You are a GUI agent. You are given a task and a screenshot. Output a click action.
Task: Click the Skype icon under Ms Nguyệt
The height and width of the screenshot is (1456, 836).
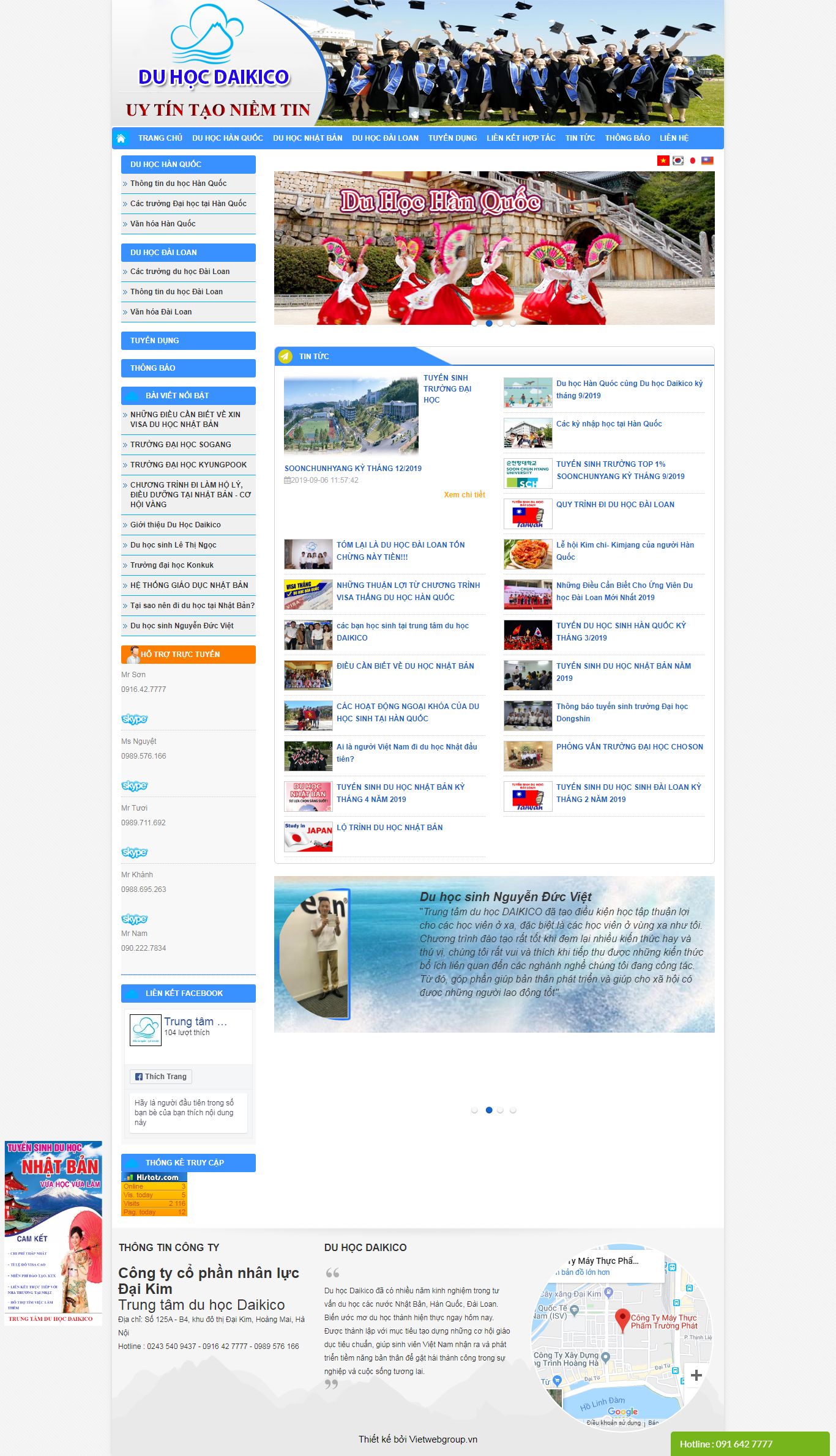click(x=135, y=786)
